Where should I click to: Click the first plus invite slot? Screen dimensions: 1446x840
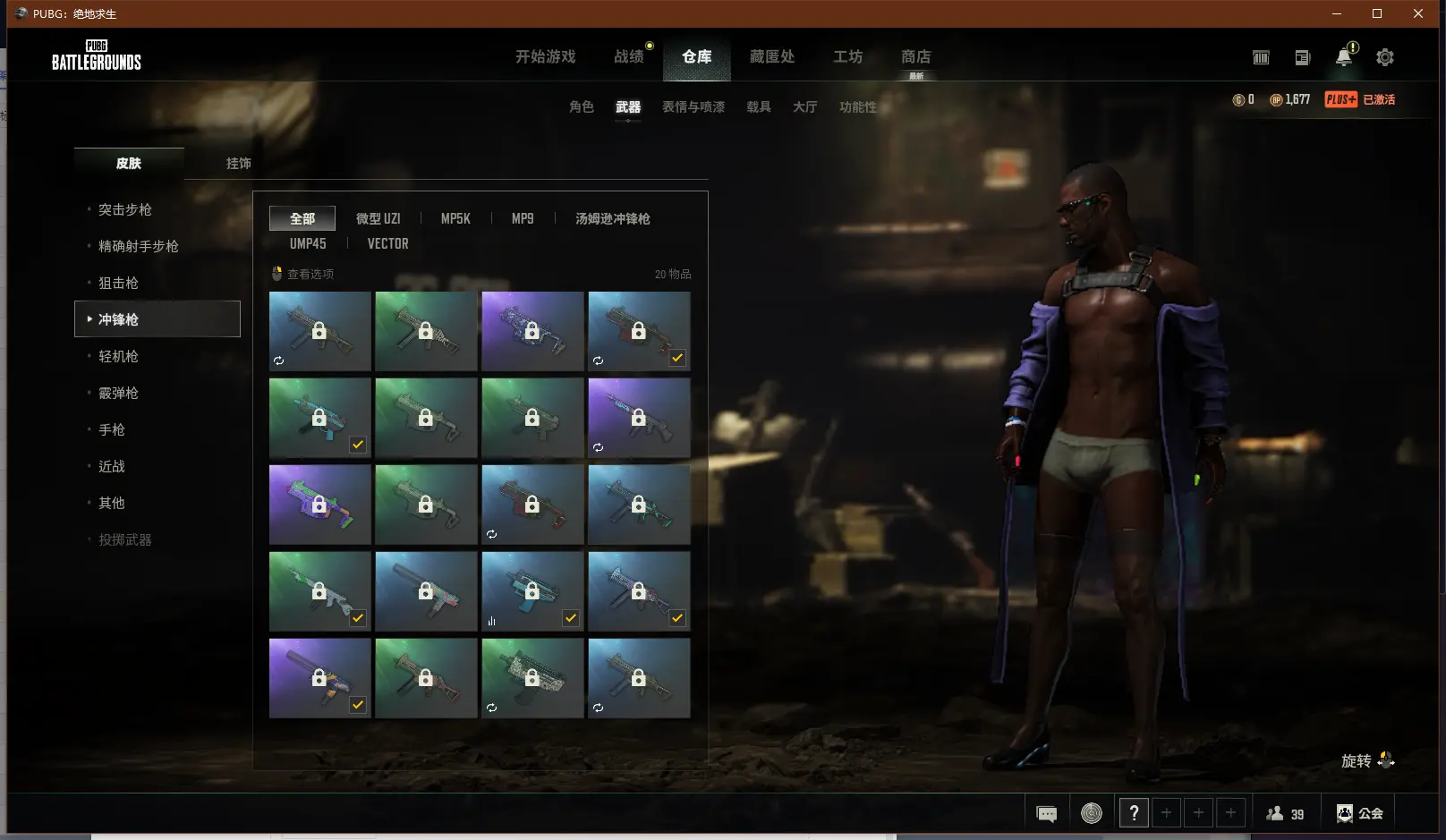tap(1166, 813)
